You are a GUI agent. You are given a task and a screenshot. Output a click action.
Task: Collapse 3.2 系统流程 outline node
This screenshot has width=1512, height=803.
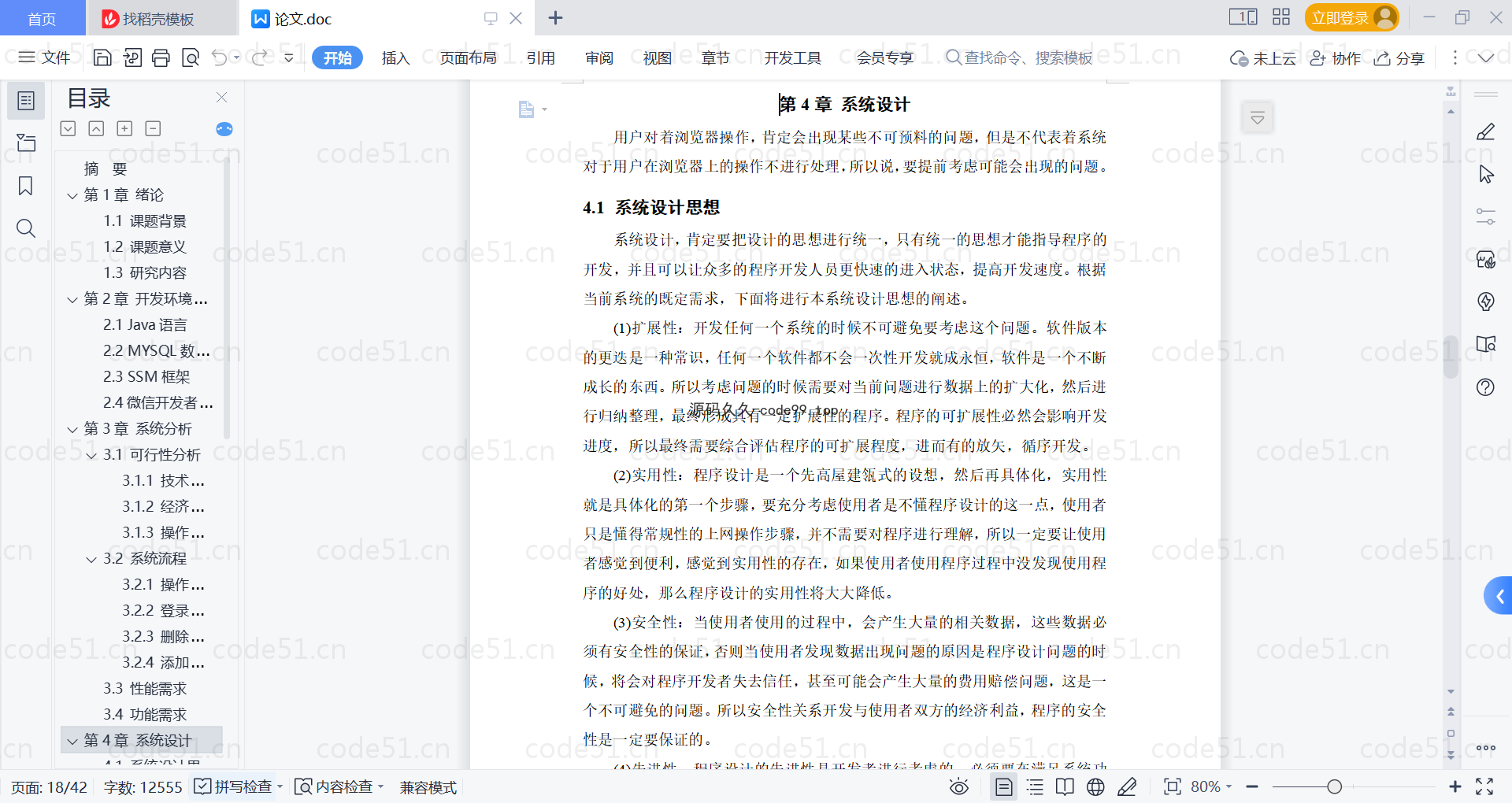pos(91,559)
